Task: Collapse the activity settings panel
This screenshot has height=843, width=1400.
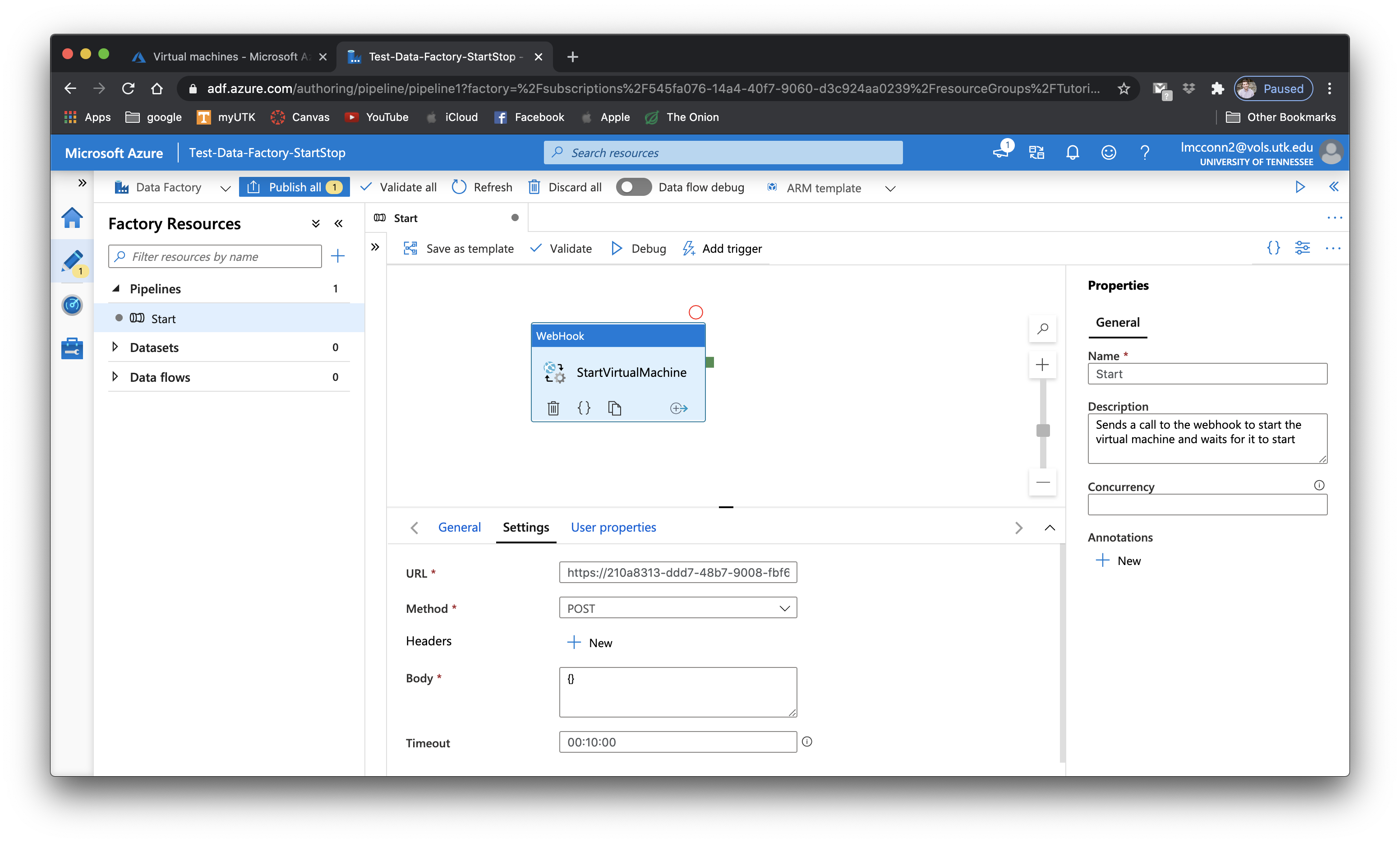Action: 1050,528
